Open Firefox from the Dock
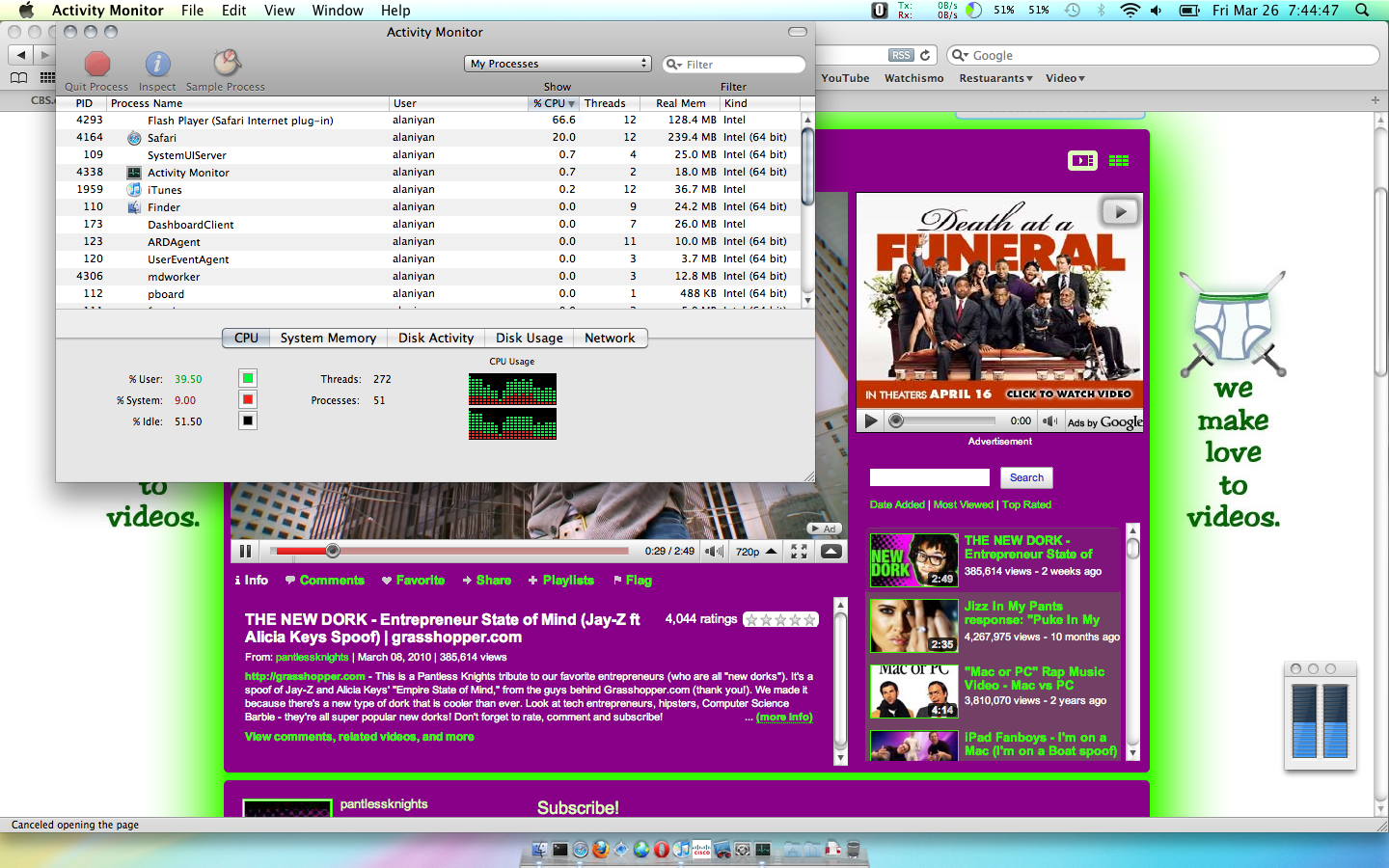 point(601,850)
